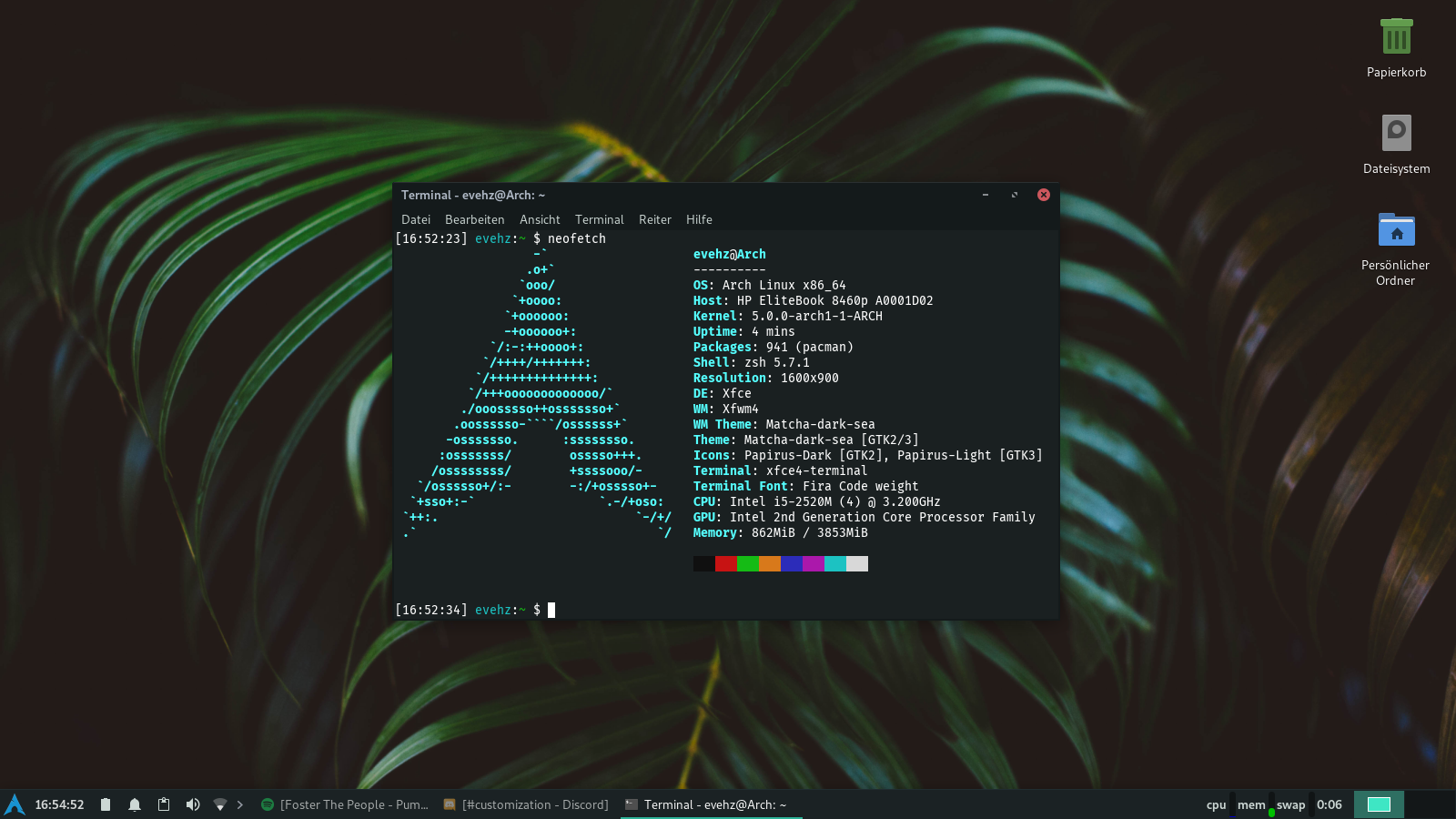Click the neofetch command text
This screenshot has width=1456, height=819.
pyautogui.click(x=577, y=238)
